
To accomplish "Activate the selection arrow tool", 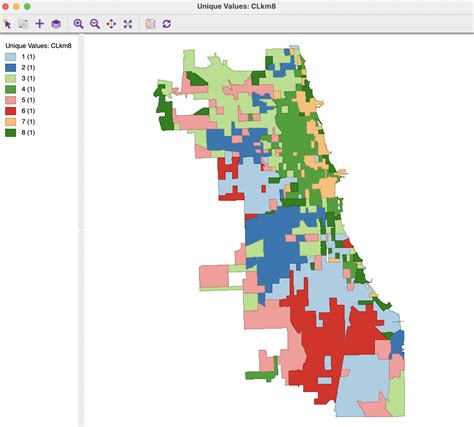I will pyautogui.click(x=7, y=24).
